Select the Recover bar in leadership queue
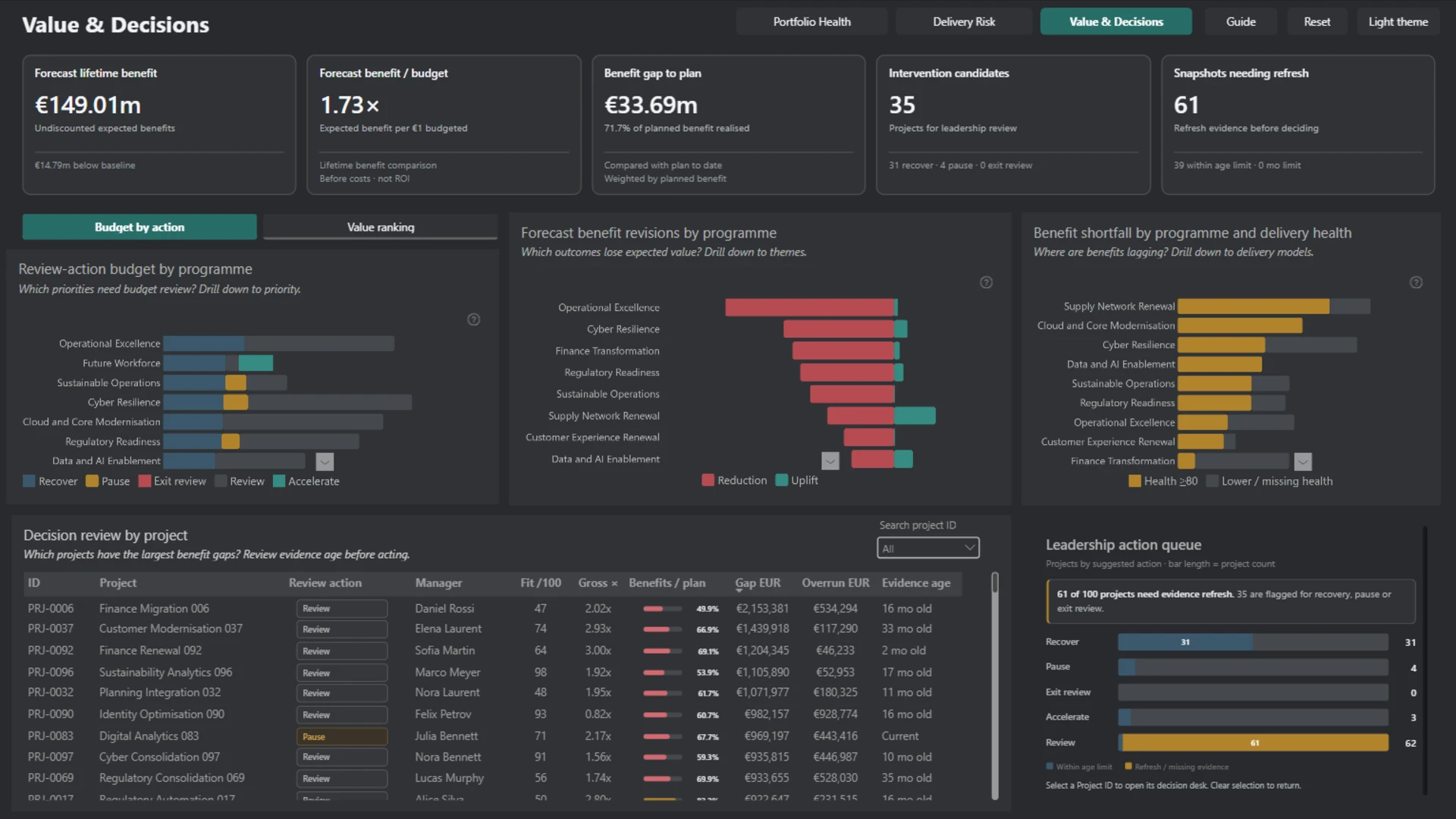 pos(1185,642)
